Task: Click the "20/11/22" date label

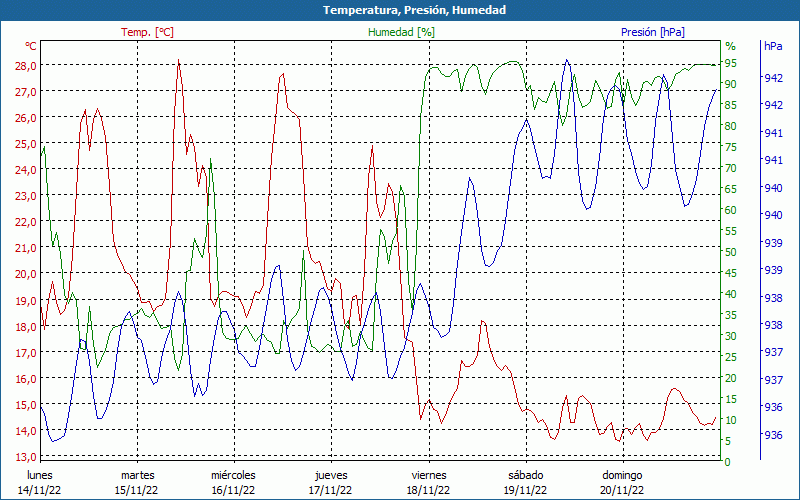Action: (x=622, y=490)
